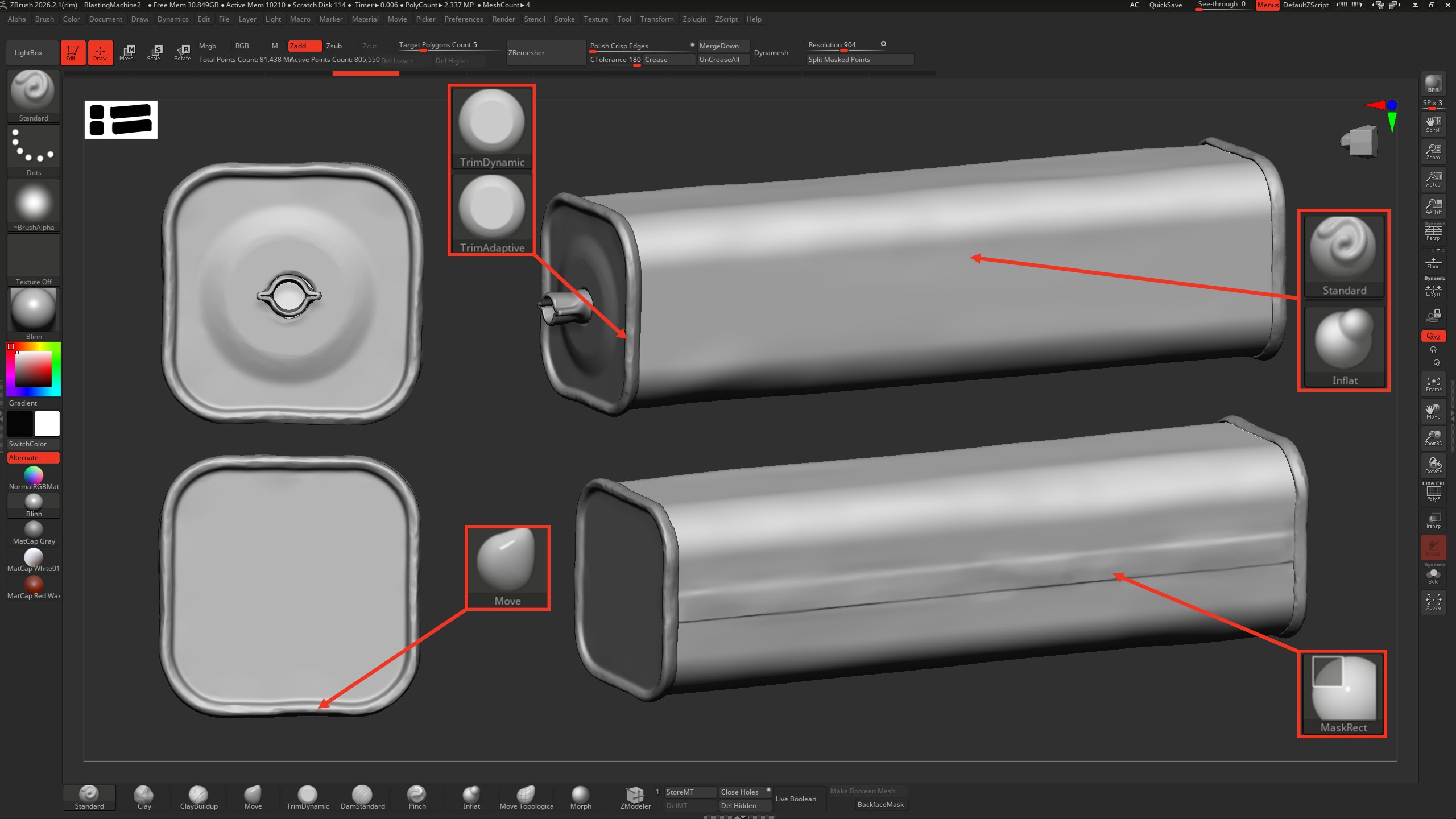Open the BrushAlpha alpha picker
Viewport: 1456px width, 819px height.
point(34,205)
